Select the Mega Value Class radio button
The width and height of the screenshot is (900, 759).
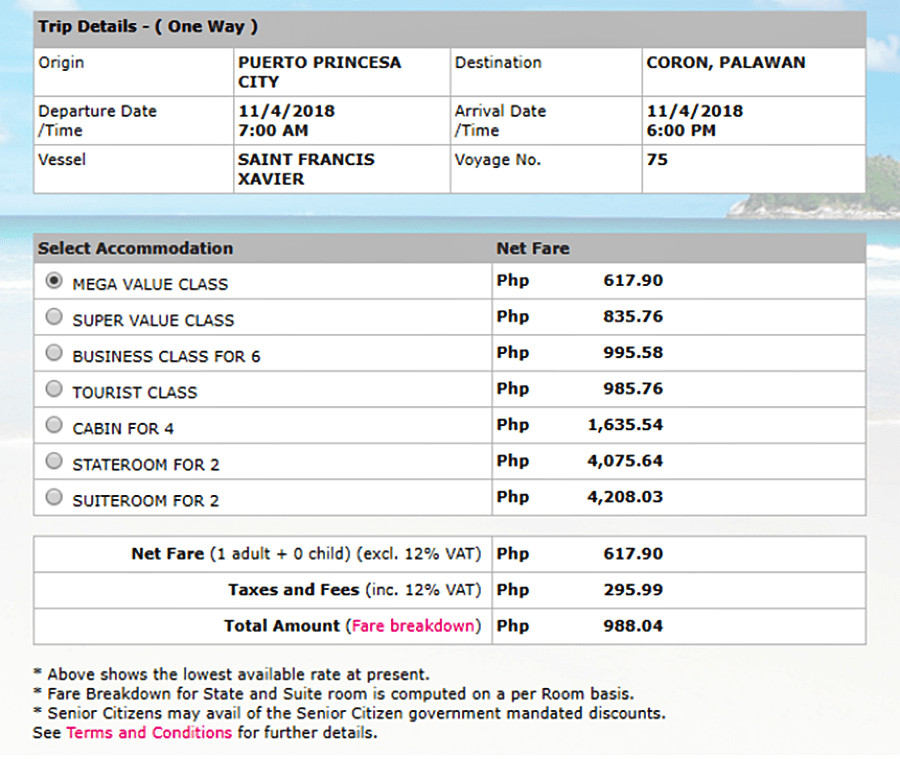54,282
